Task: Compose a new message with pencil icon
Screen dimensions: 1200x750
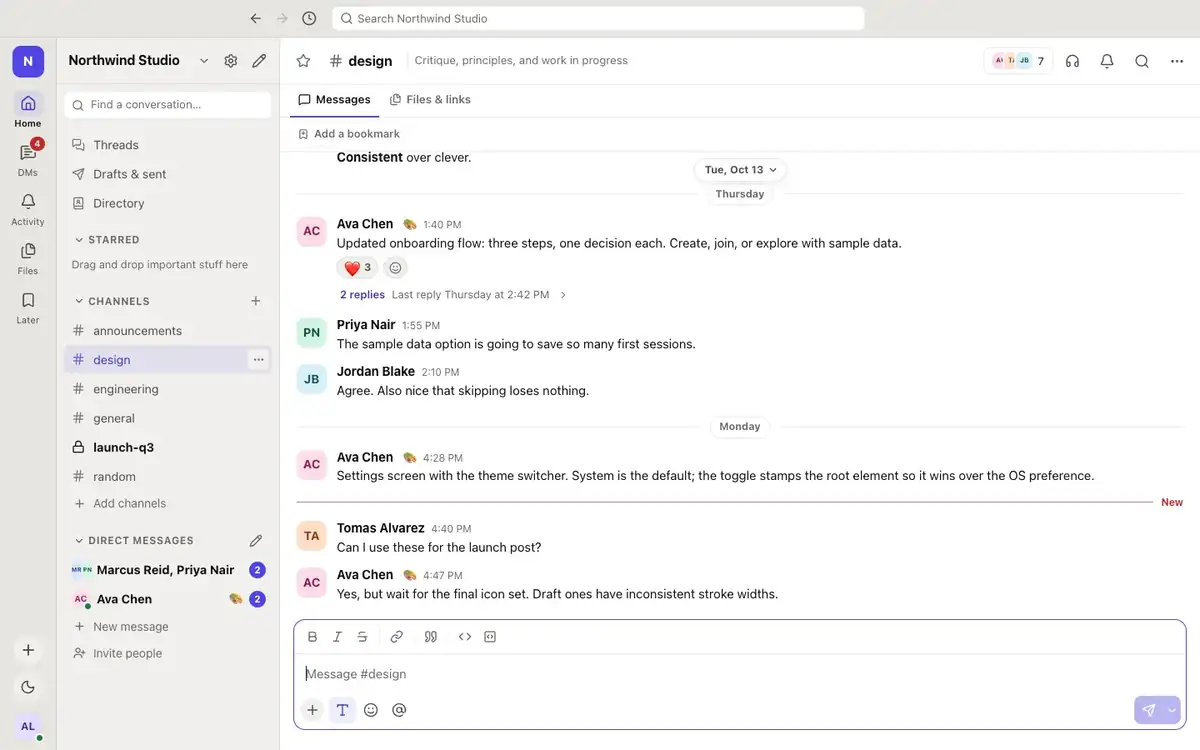Action: point(259,60)
